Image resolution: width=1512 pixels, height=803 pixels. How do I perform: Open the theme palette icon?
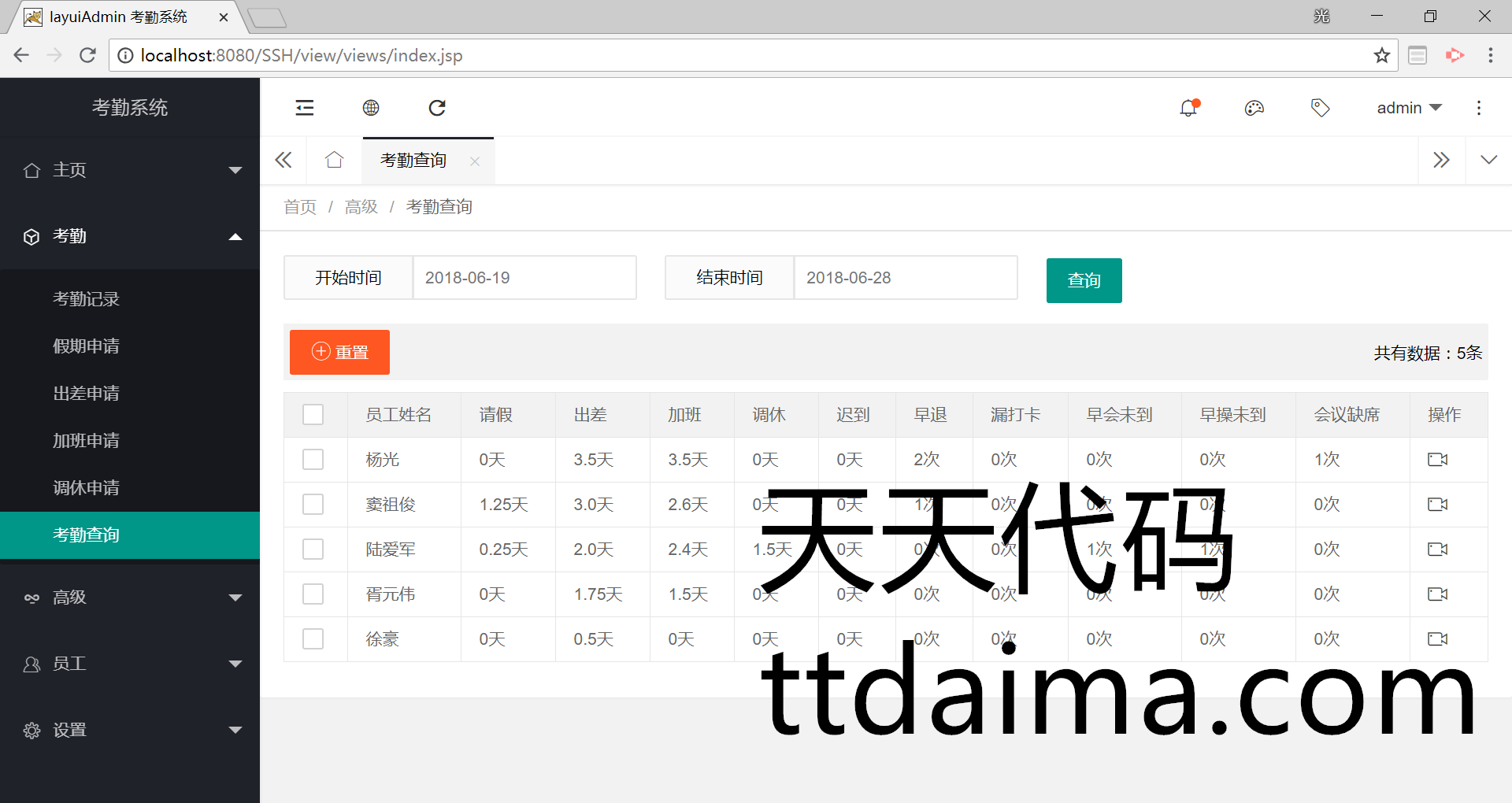1254,108
